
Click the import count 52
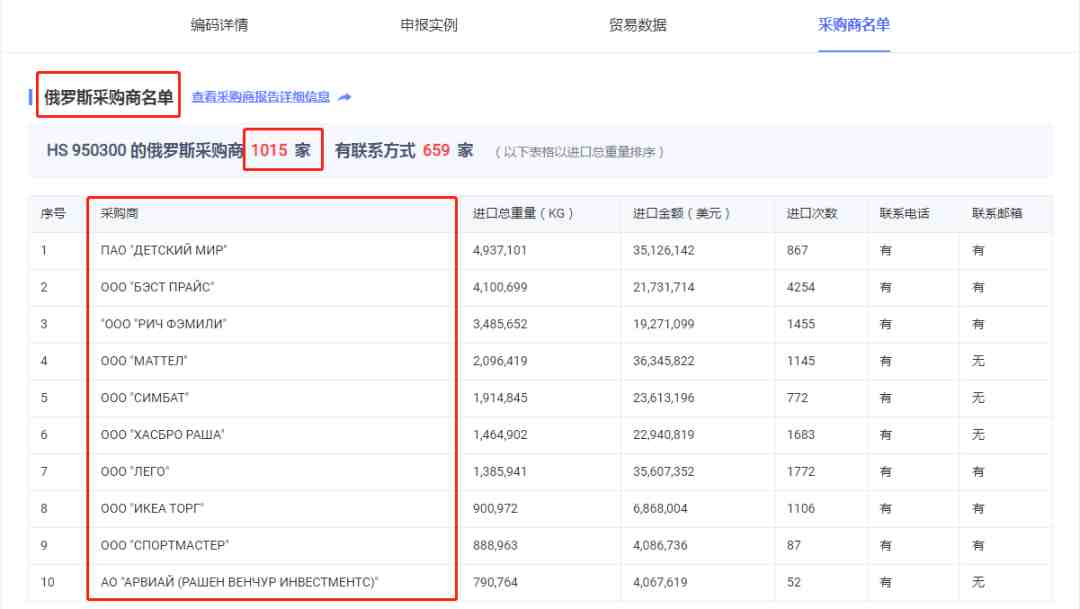tap(794, 582)
